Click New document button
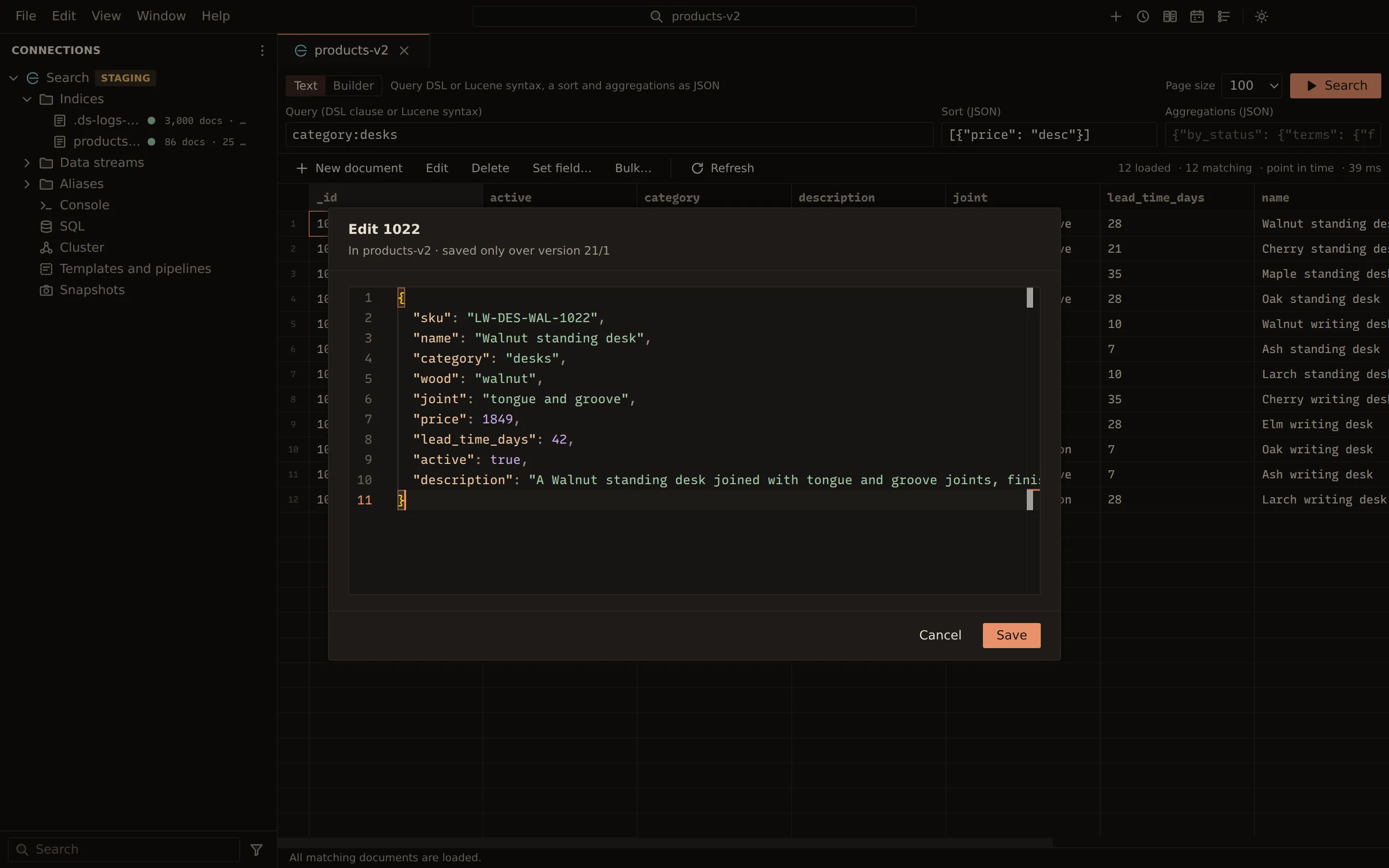Screen dimensions: 1389x868 pyautogui.click(x=349, y=169)
